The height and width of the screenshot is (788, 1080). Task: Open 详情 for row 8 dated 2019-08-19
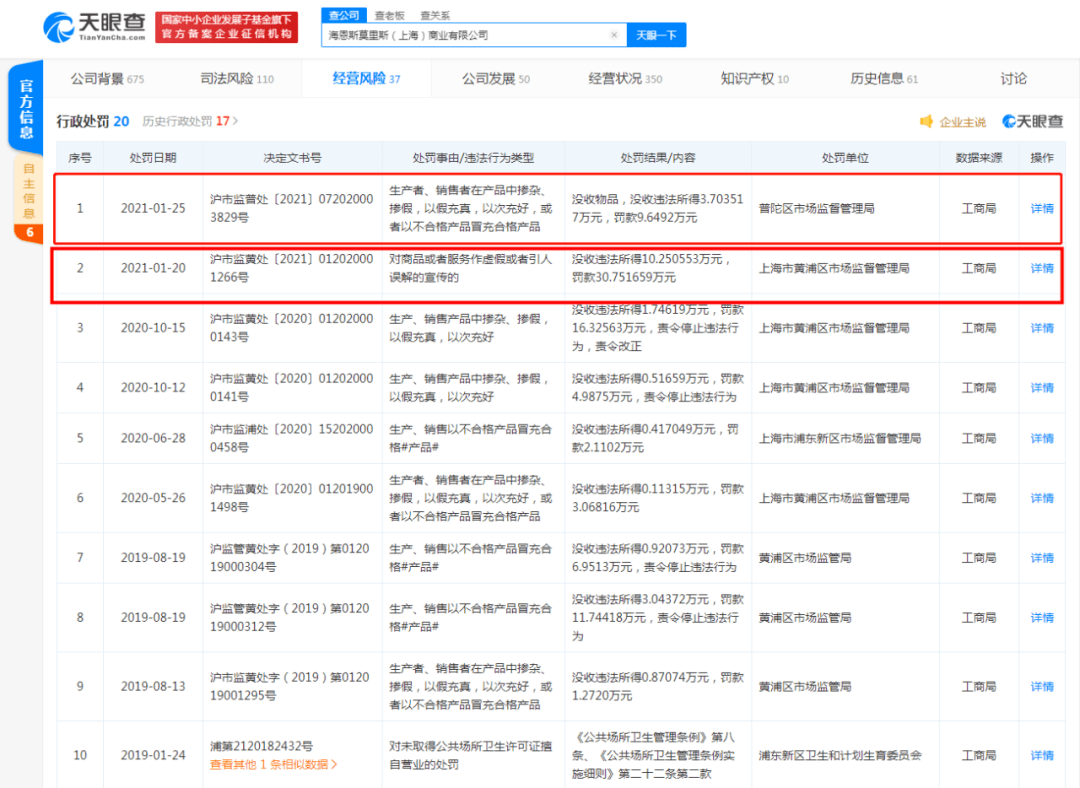click(1041, 618)
